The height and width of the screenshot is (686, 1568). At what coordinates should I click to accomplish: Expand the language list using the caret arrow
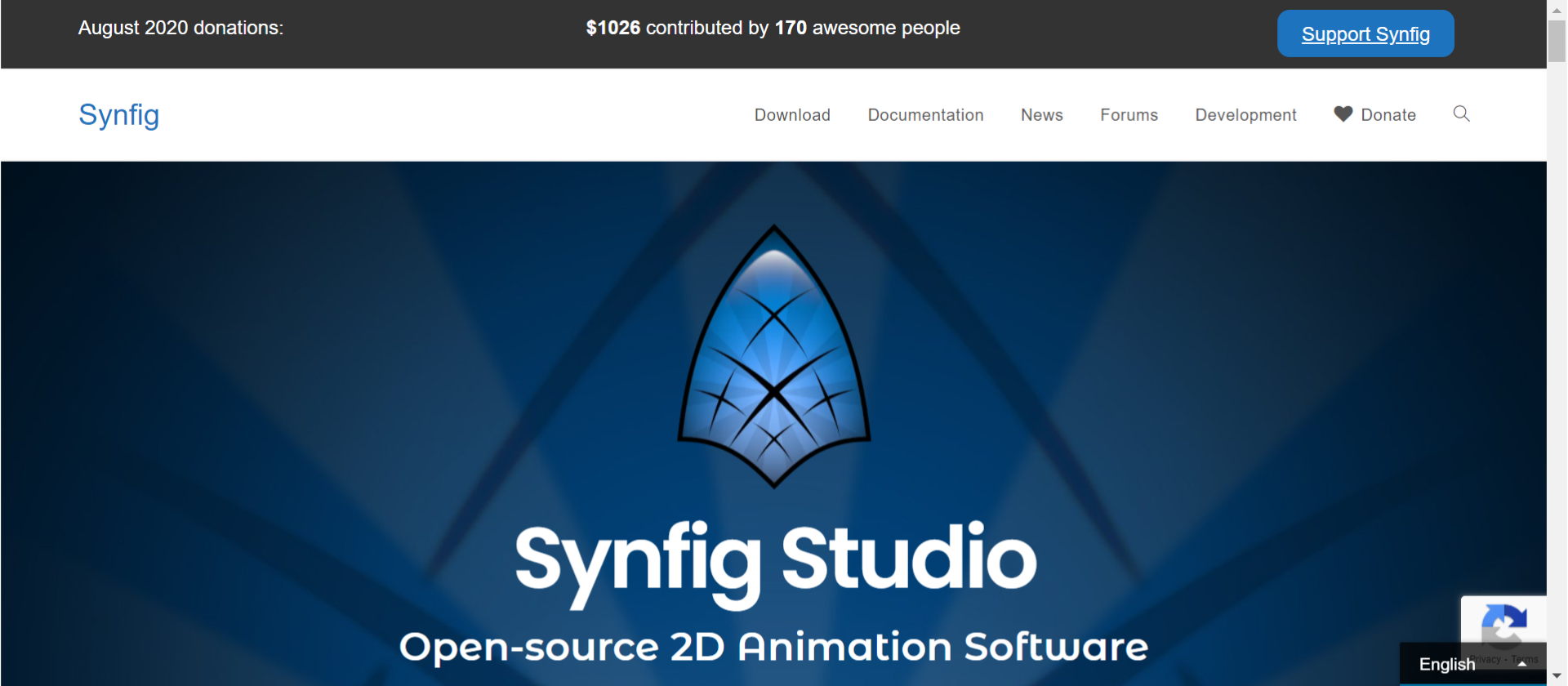[x=1521, y=664]
